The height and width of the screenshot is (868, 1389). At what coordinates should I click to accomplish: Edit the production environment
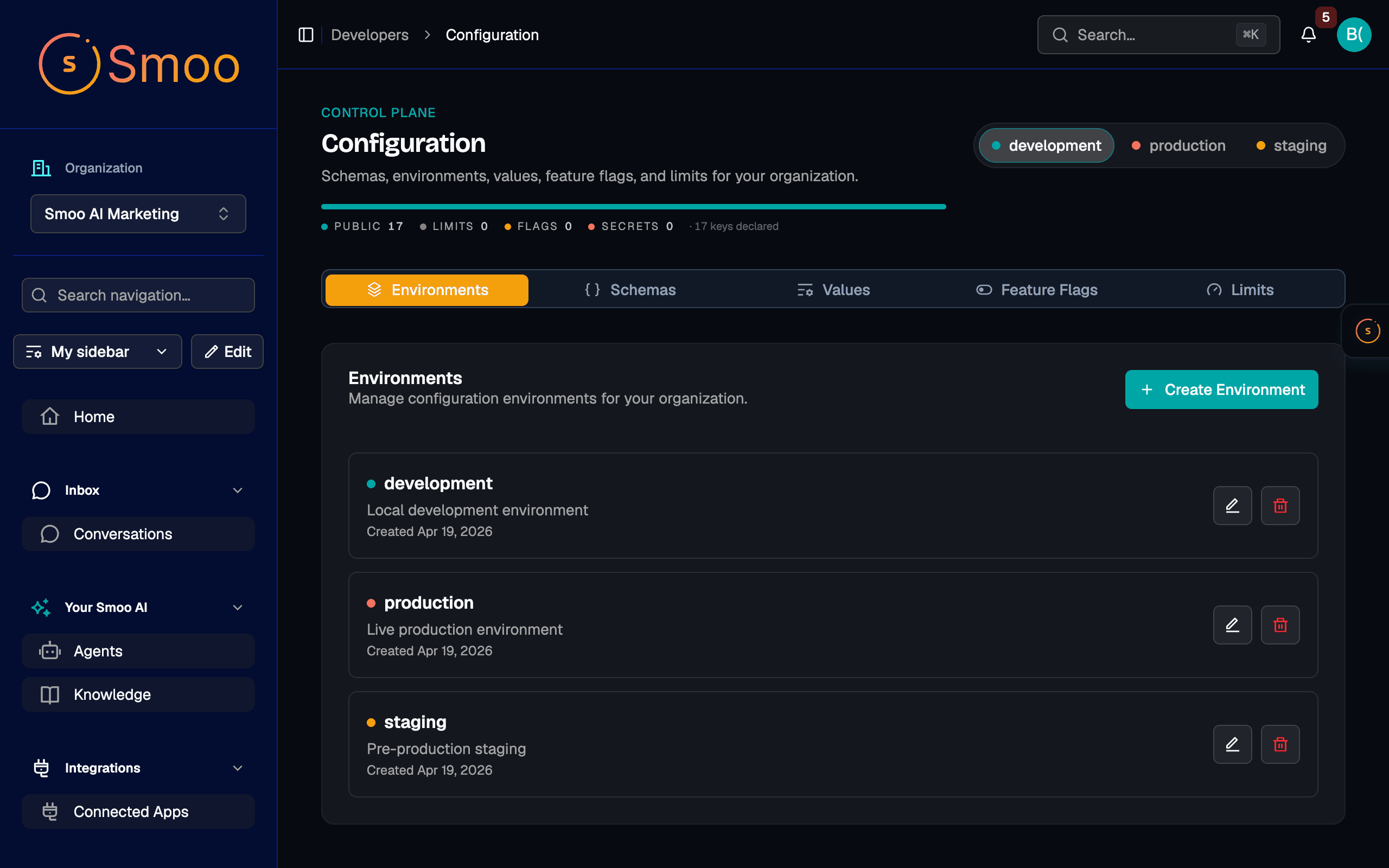(x=1232, y=625)
